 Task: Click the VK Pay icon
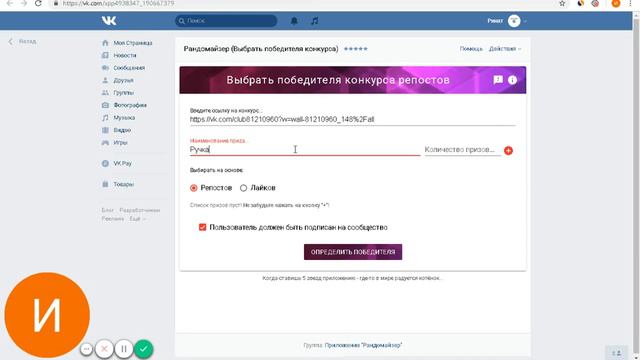[105, 163]
